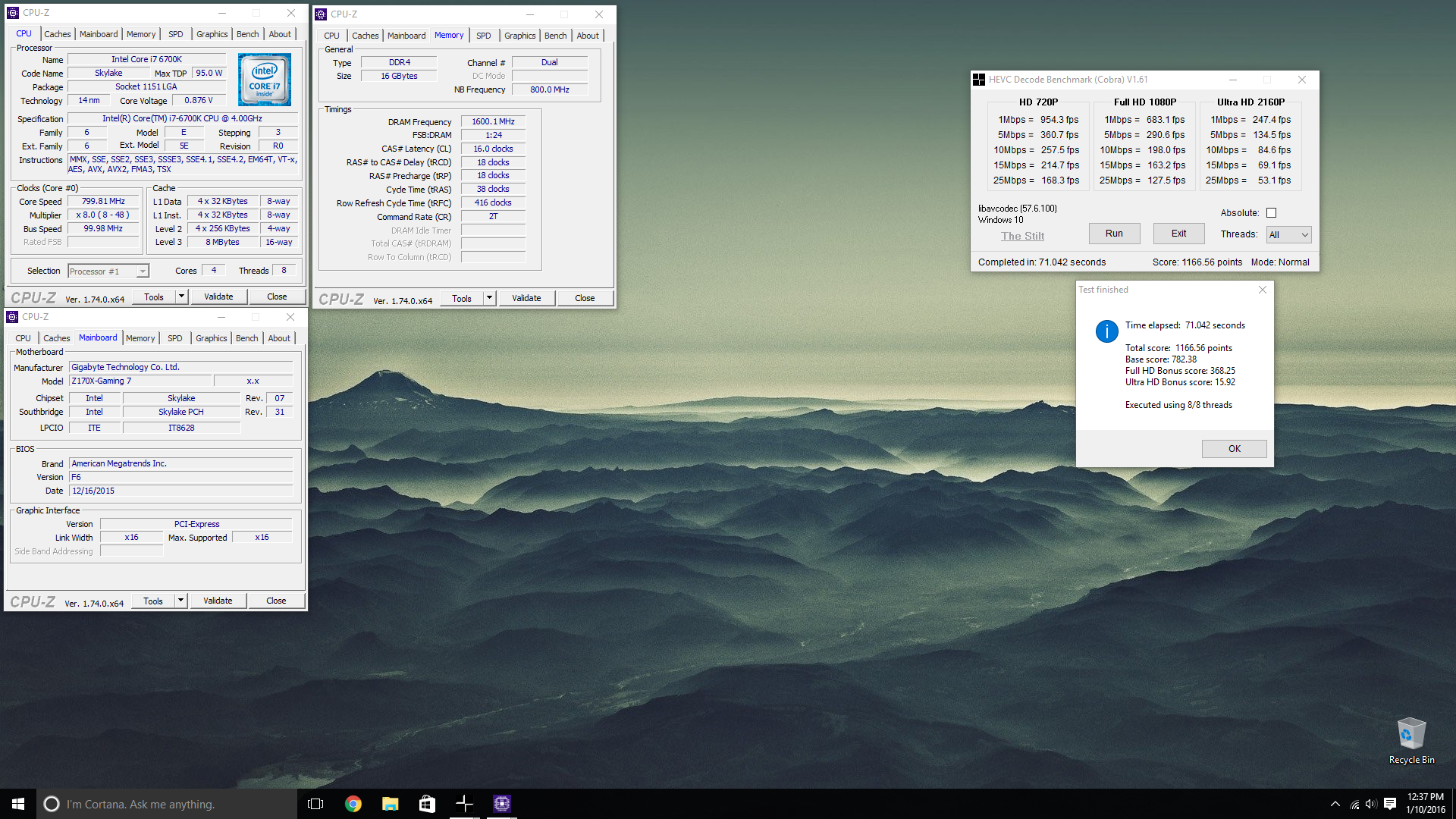Click Validate in the Mainboard window
Image resolution: width=1456 pixels, height=819 pixels.
point(218,601)
